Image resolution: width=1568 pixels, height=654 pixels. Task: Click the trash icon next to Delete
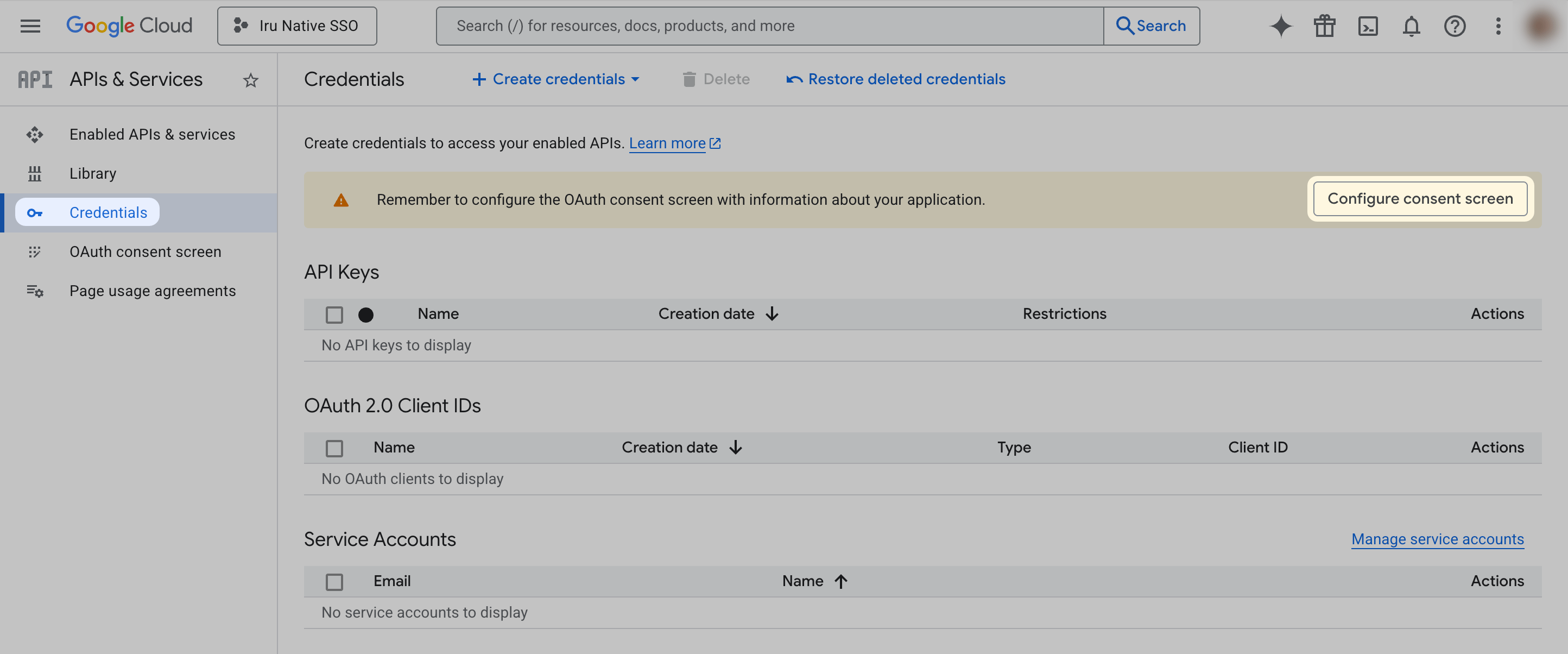coord(688,79)
